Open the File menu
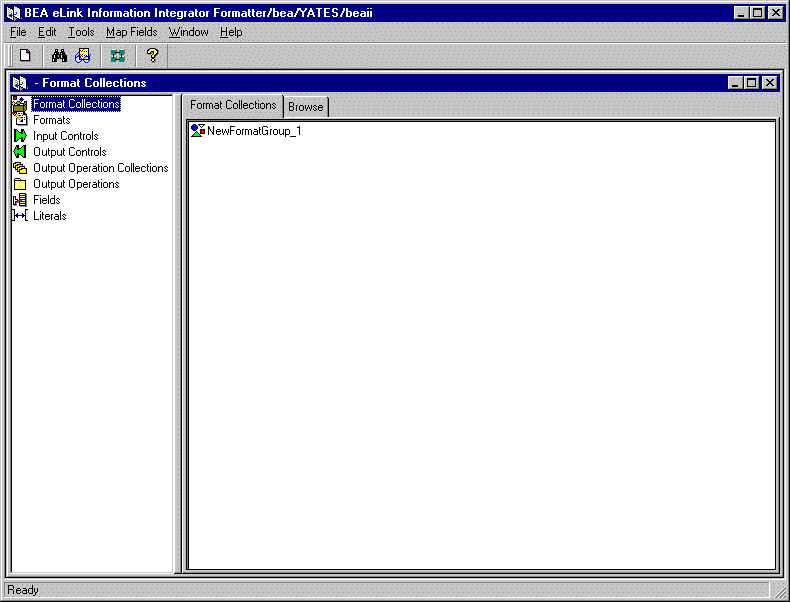Image resolution: width=790 pixels, height=602 pixels. click(18, 32)
